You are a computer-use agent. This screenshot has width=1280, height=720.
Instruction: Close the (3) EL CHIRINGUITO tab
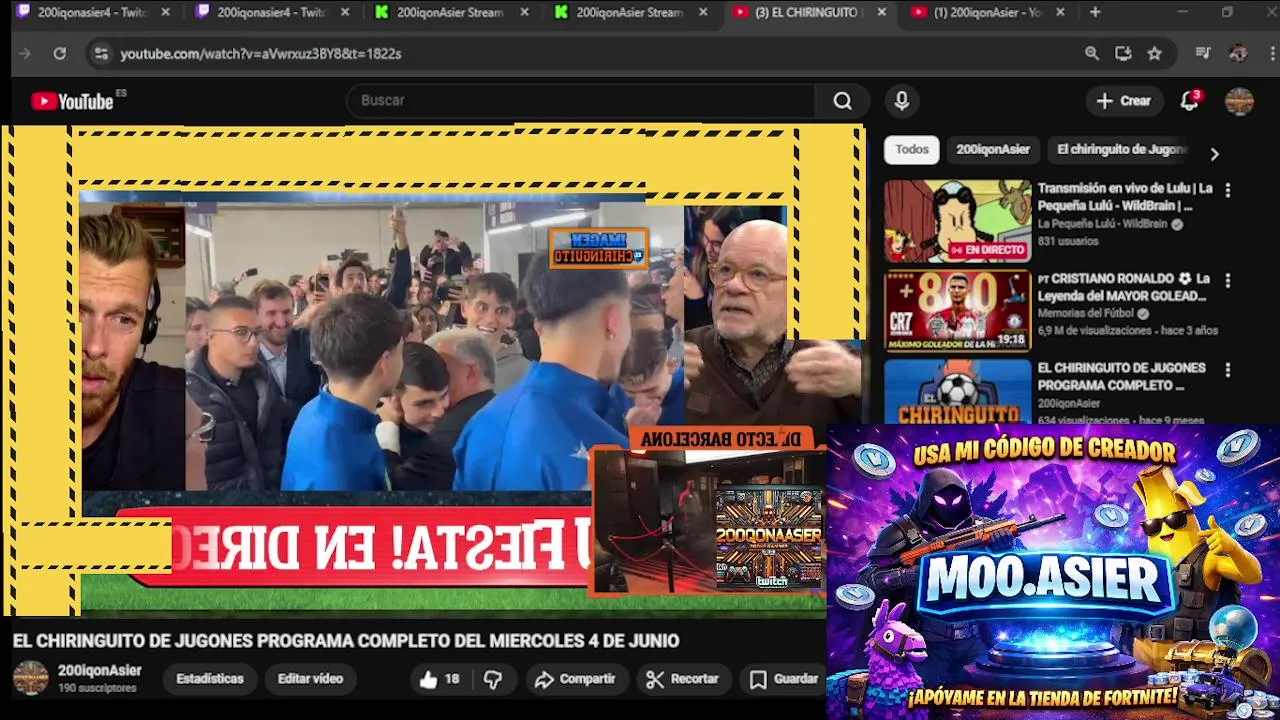coord(881,12)
